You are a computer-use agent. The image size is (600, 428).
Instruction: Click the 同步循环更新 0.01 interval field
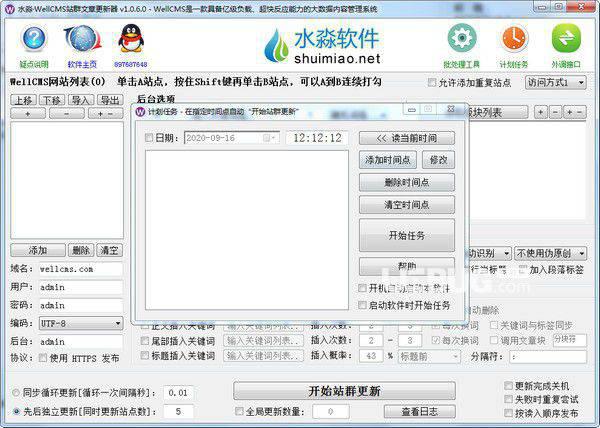tap(178, 393)
